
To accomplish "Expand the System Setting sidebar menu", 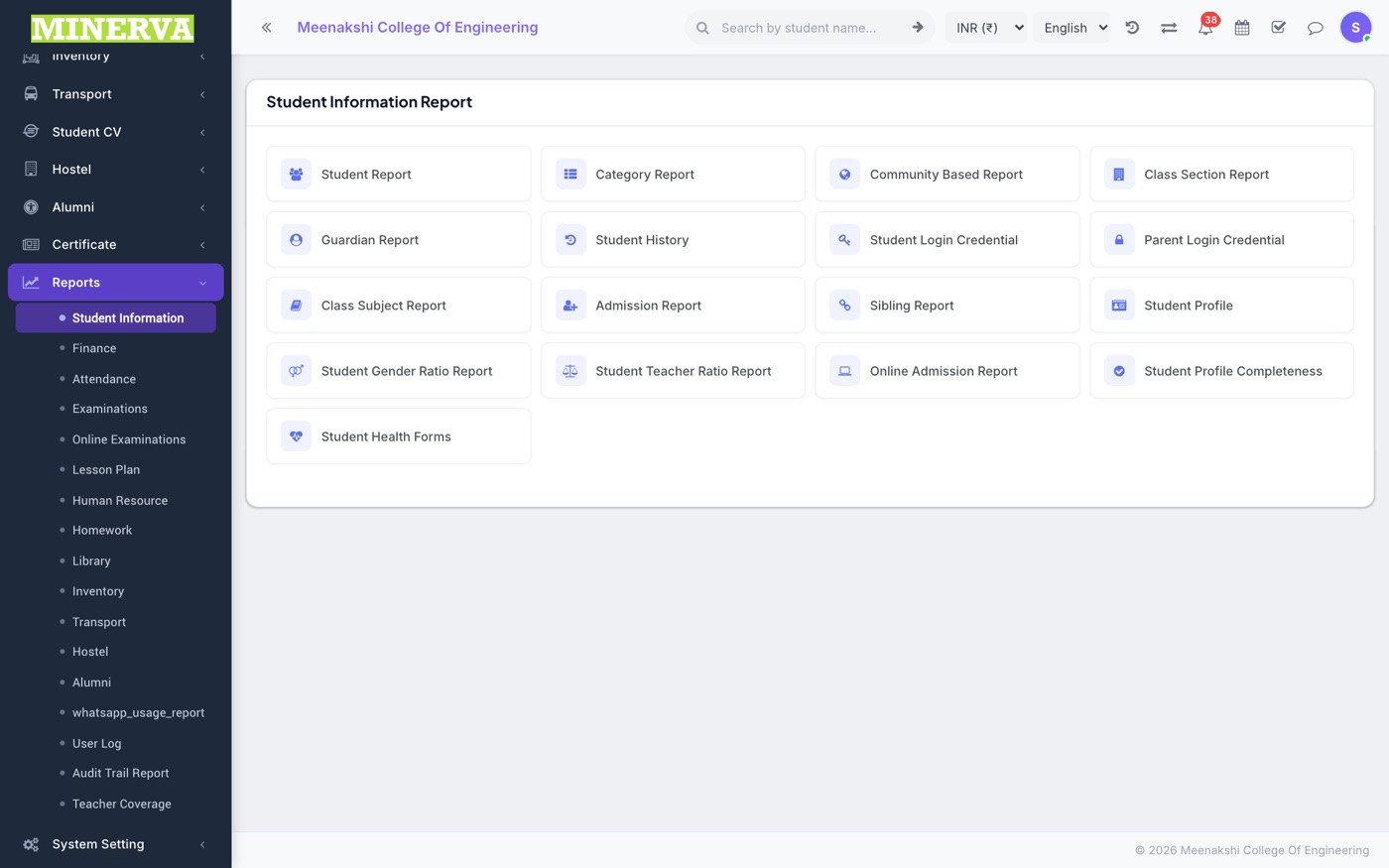I will click(115, 844).
